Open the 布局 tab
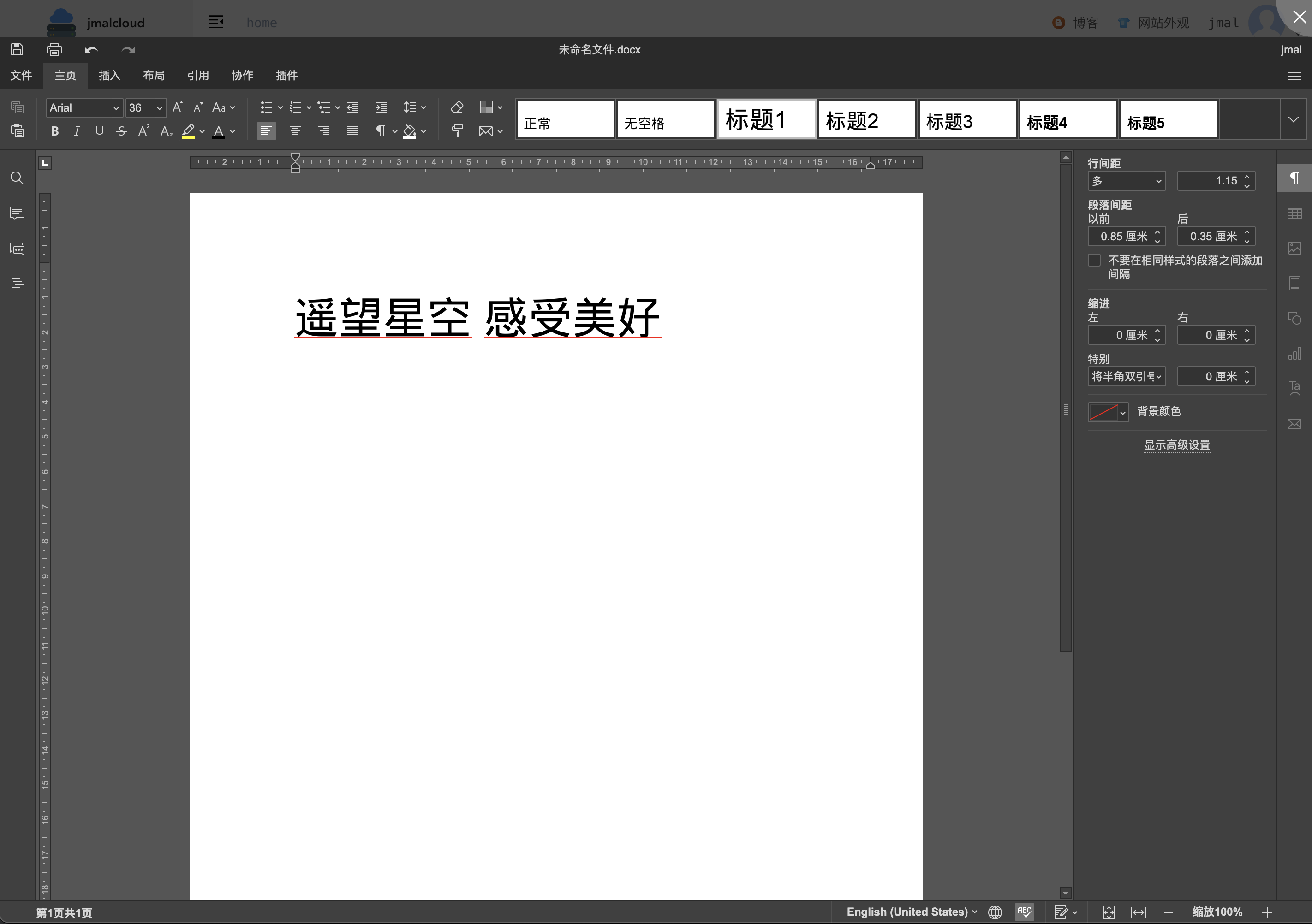The image size is (1312, 924). coord(154,75)
